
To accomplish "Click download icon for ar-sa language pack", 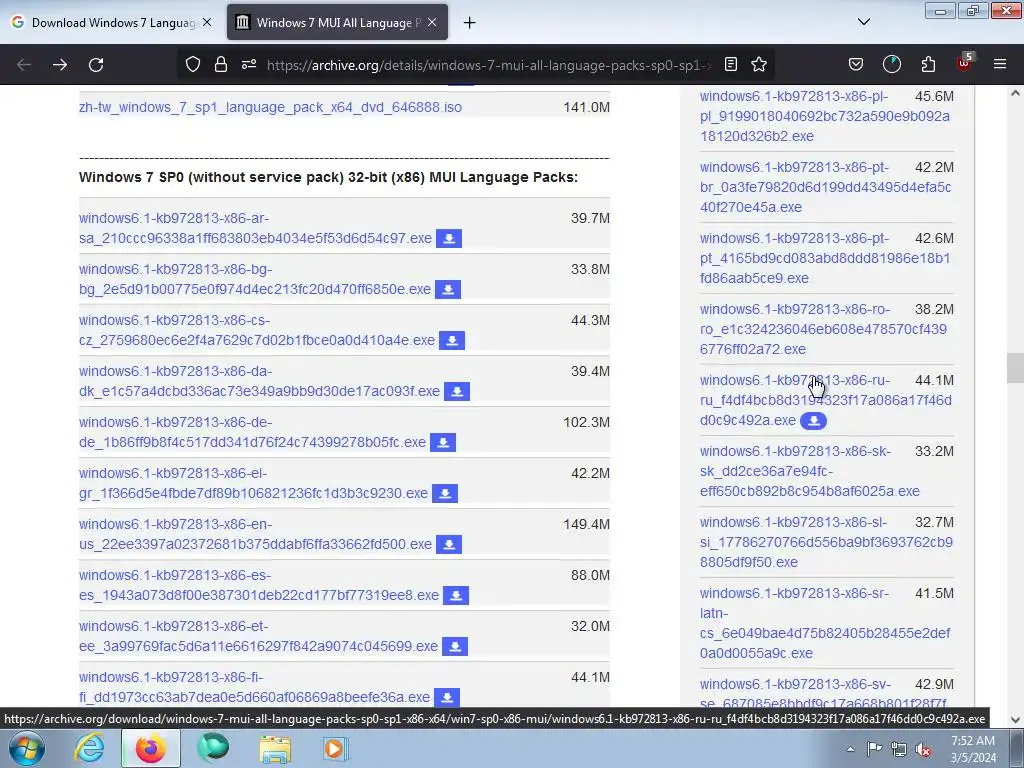I will click(449, 238).
